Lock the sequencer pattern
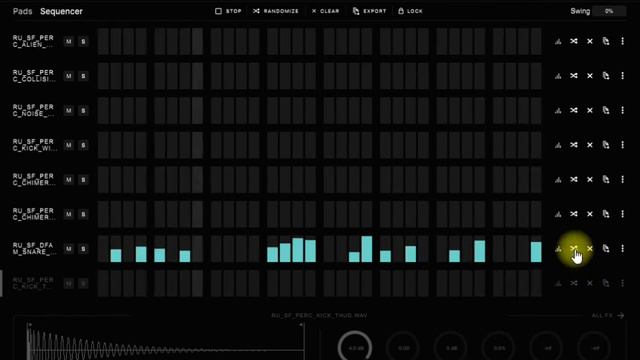640x360 pixels. (x=410, y=11)
